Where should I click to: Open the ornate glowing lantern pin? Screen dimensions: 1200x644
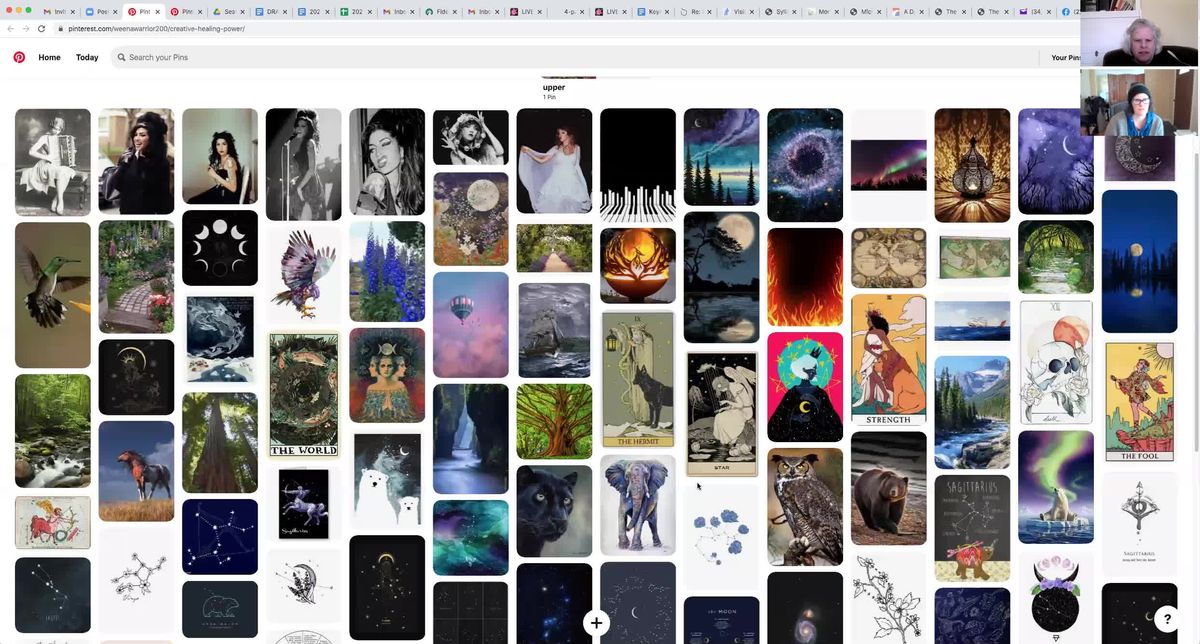[x=972, y=165]
